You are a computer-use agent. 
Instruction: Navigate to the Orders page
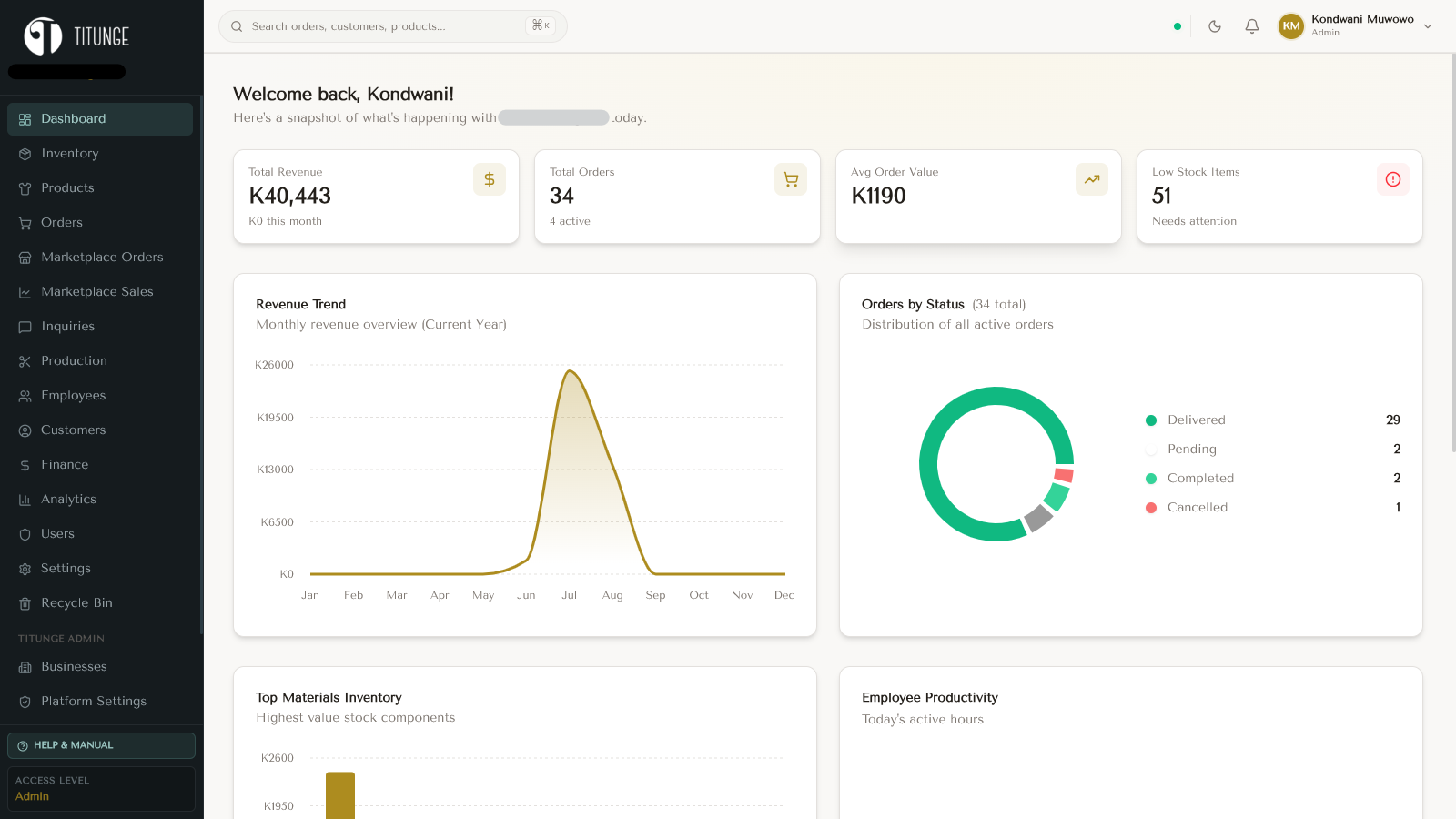point(100,223)
